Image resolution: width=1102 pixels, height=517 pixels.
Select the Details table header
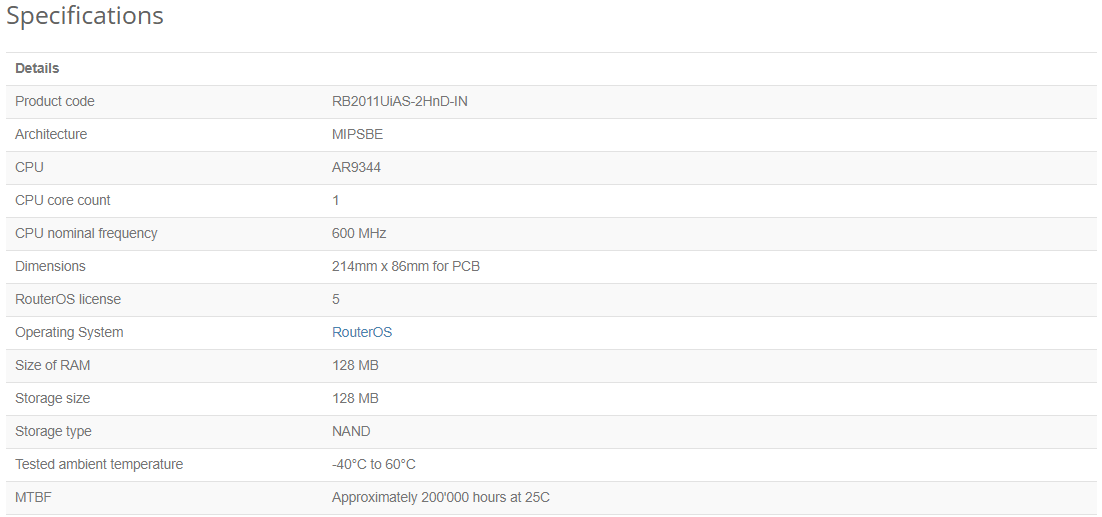tap(37, 68)
